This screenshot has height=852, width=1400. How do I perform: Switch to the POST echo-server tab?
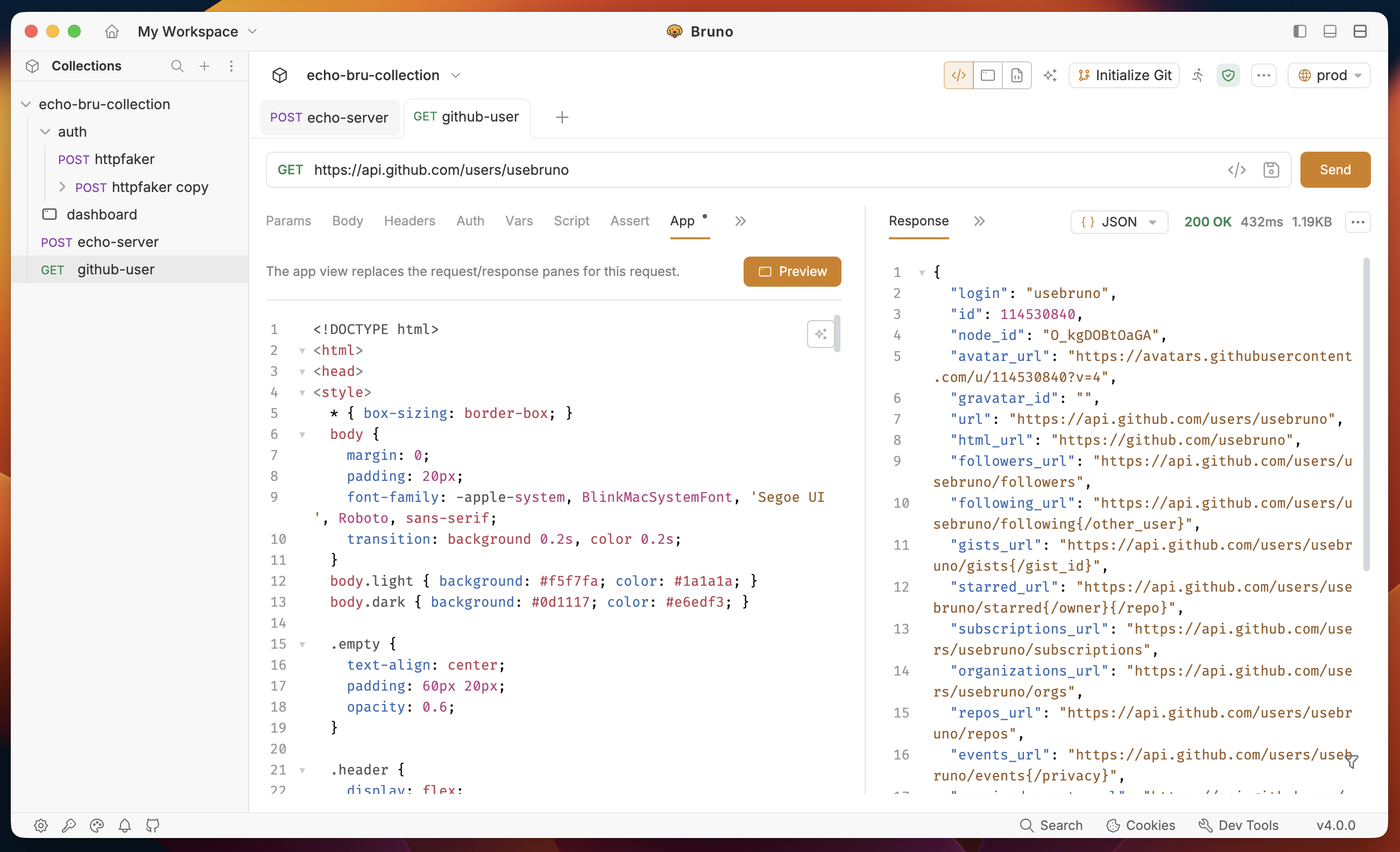click(329, 118)
